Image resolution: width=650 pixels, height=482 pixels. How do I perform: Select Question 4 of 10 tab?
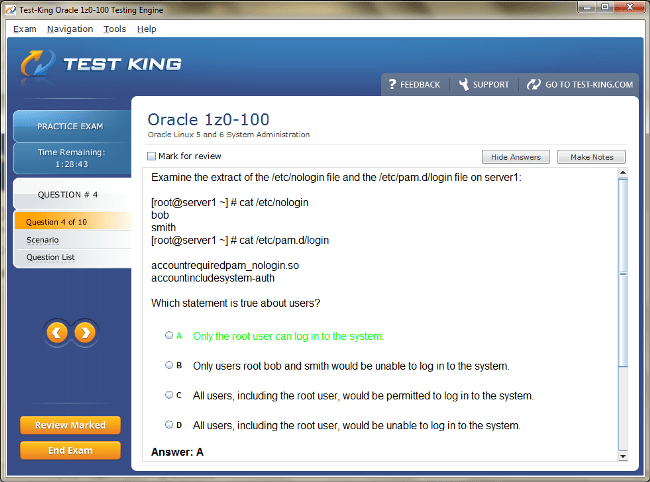73,221
